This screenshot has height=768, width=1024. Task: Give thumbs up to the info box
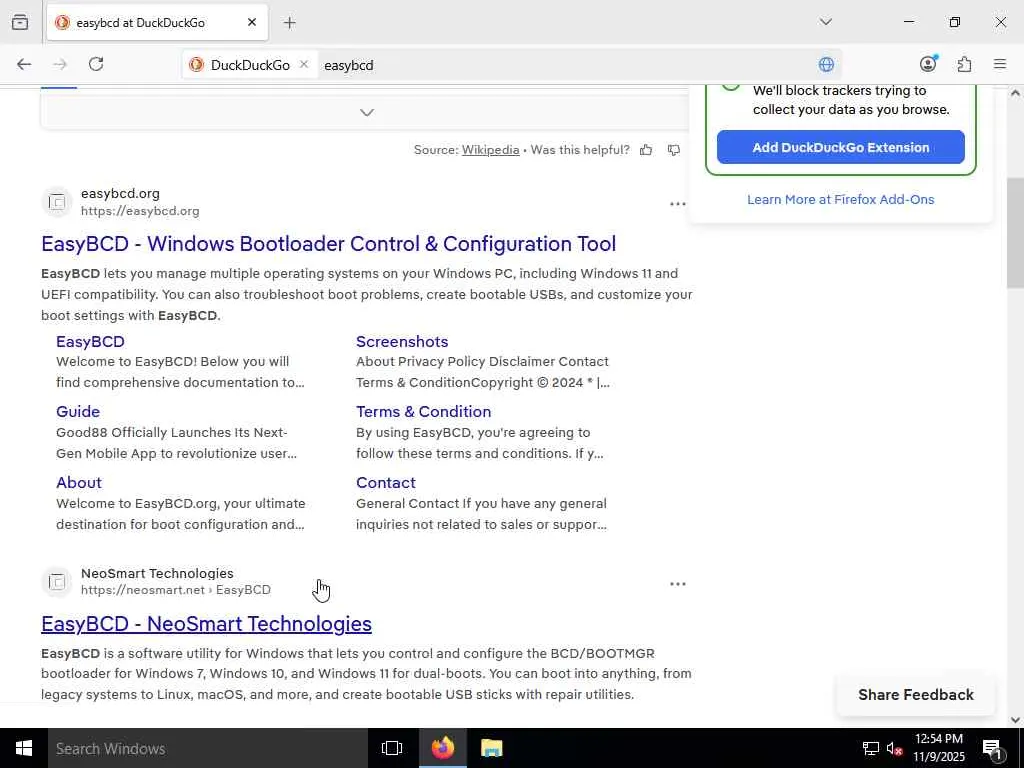[646, 150]
